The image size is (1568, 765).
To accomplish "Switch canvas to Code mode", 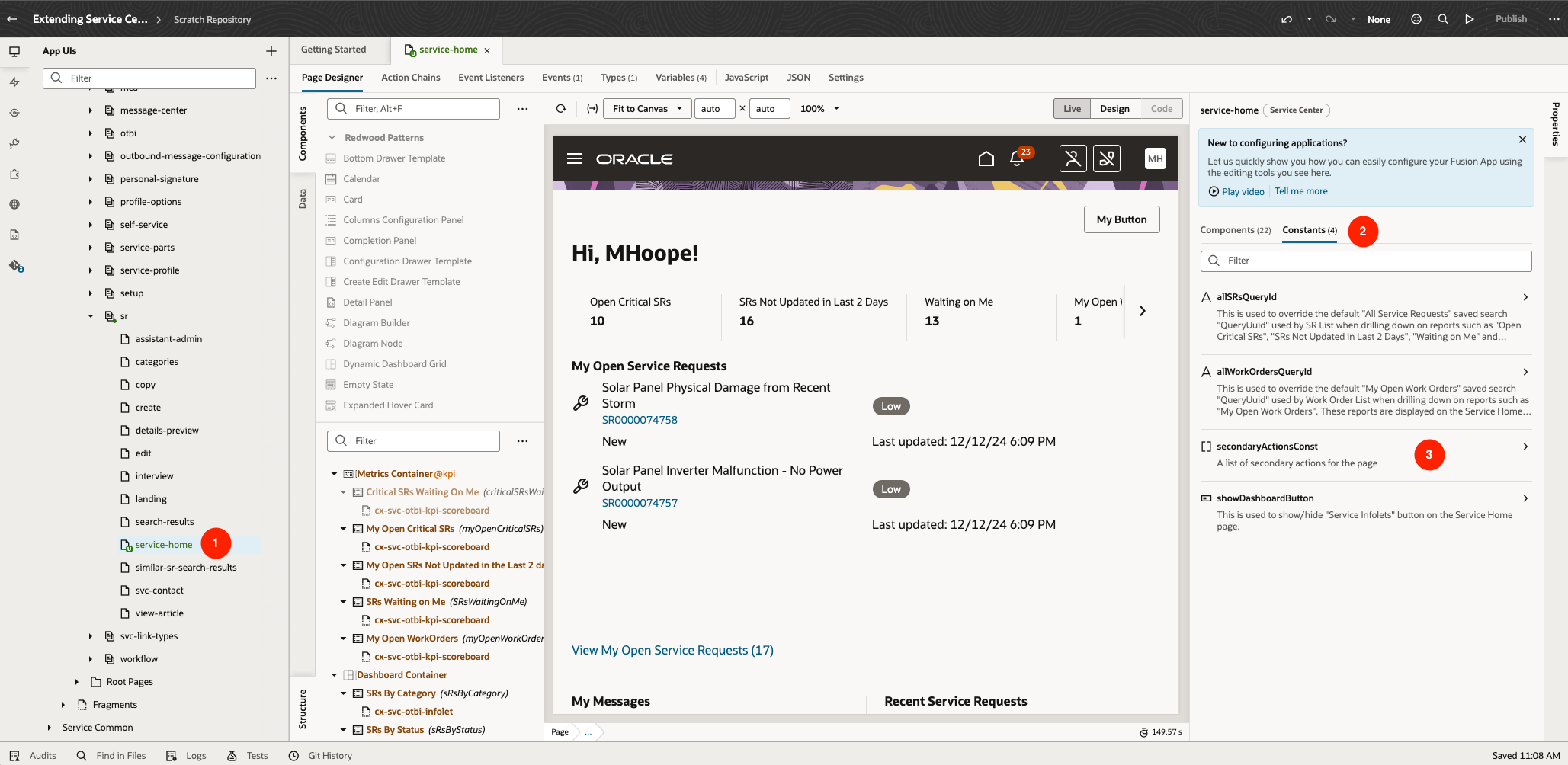I will pos(1162,109).
